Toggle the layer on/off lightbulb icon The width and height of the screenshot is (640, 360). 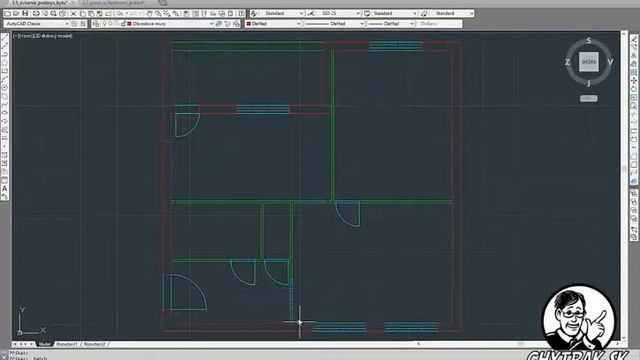(104, 24)
